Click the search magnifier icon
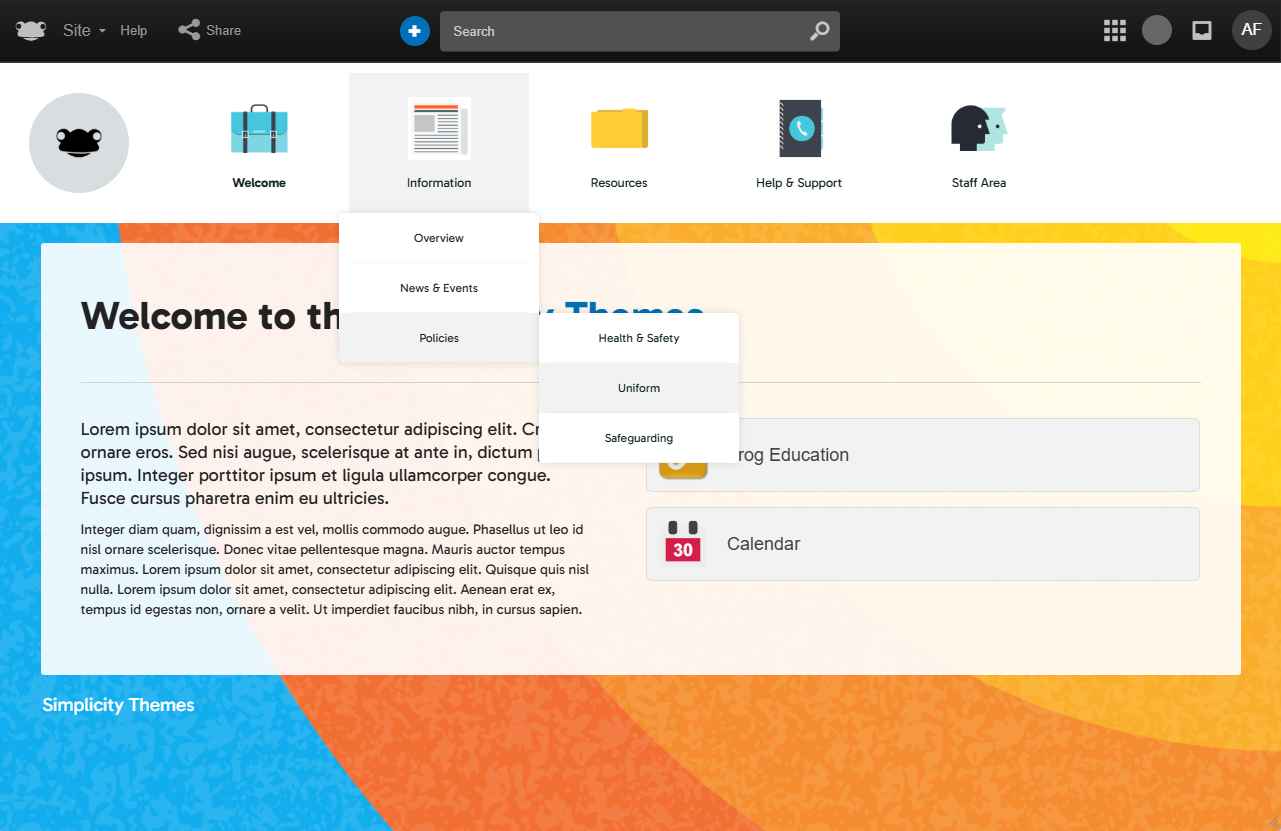Viewport: 1281px width, 831px height. tap(819, 31)
